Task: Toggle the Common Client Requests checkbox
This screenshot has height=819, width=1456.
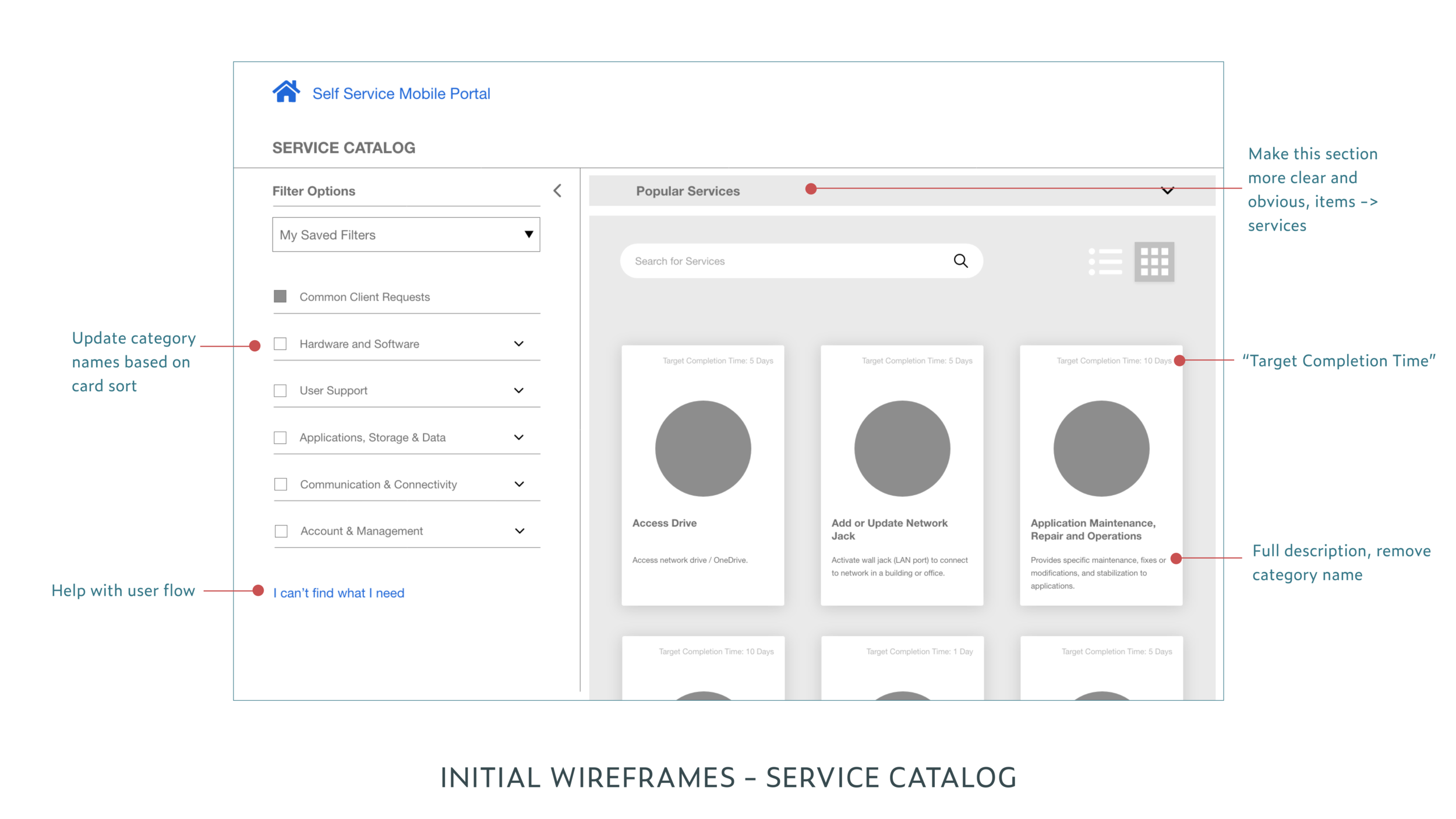Action: point(280,296)
